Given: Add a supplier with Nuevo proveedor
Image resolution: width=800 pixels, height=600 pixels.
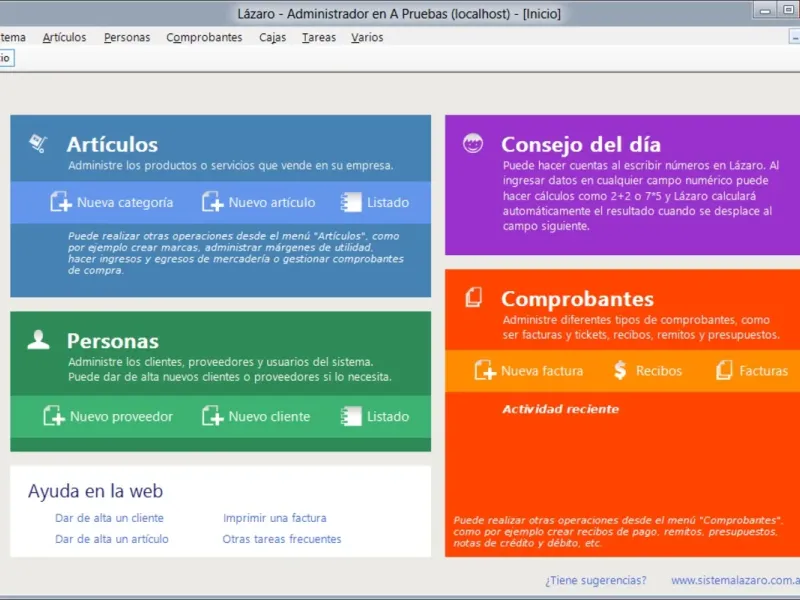Looking at the screenshot, I should (121, 416).
